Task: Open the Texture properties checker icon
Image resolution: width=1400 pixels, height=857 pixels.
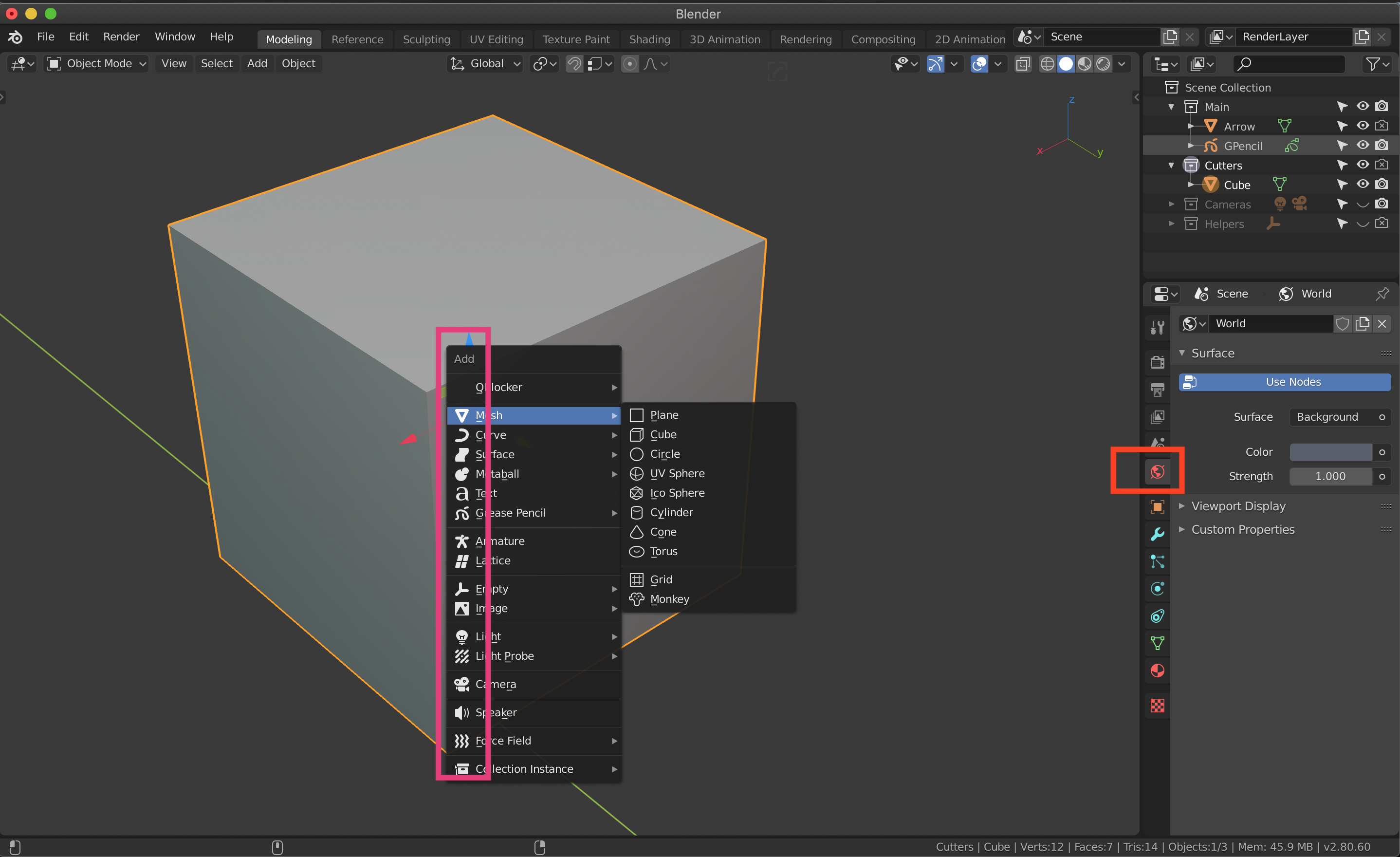Action: (1157, 705)
